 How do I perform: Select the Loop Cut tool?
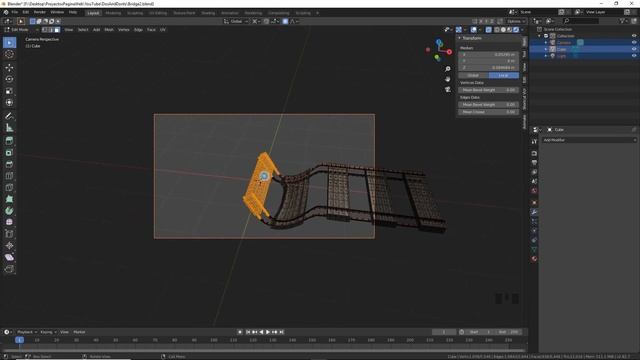point(9,176)
